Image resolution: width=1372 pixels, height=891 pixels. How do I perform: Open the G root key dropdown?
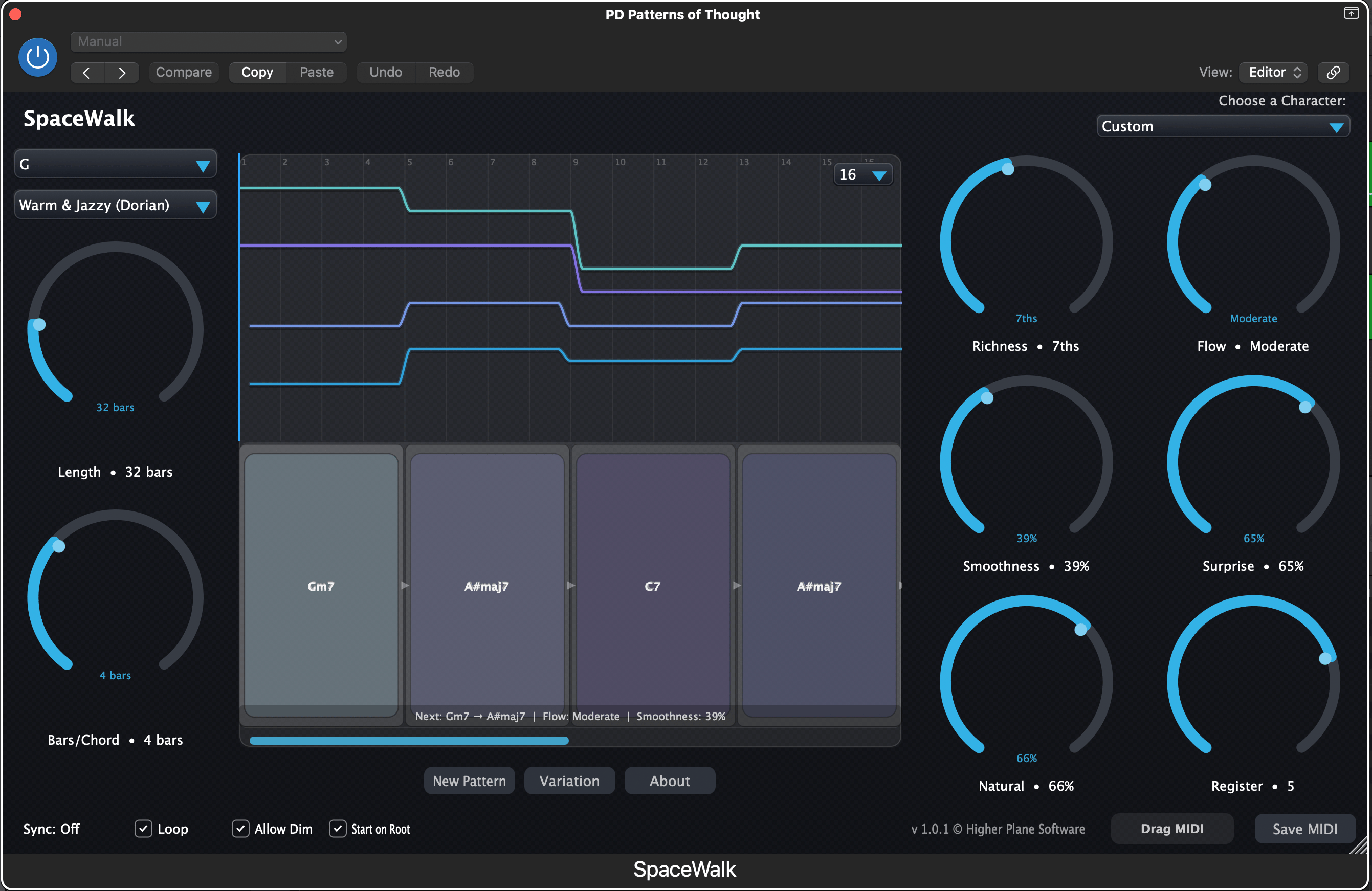[x=115, y=164]
